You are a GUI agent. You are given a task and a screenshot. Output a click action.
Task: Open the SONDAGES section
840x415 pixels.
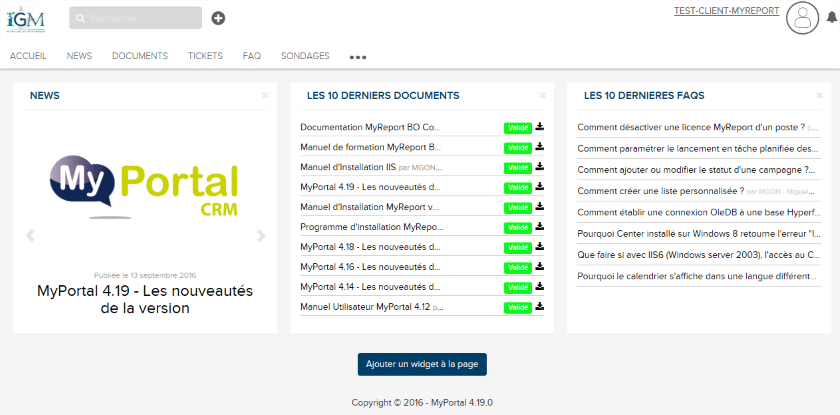(305, 56)
